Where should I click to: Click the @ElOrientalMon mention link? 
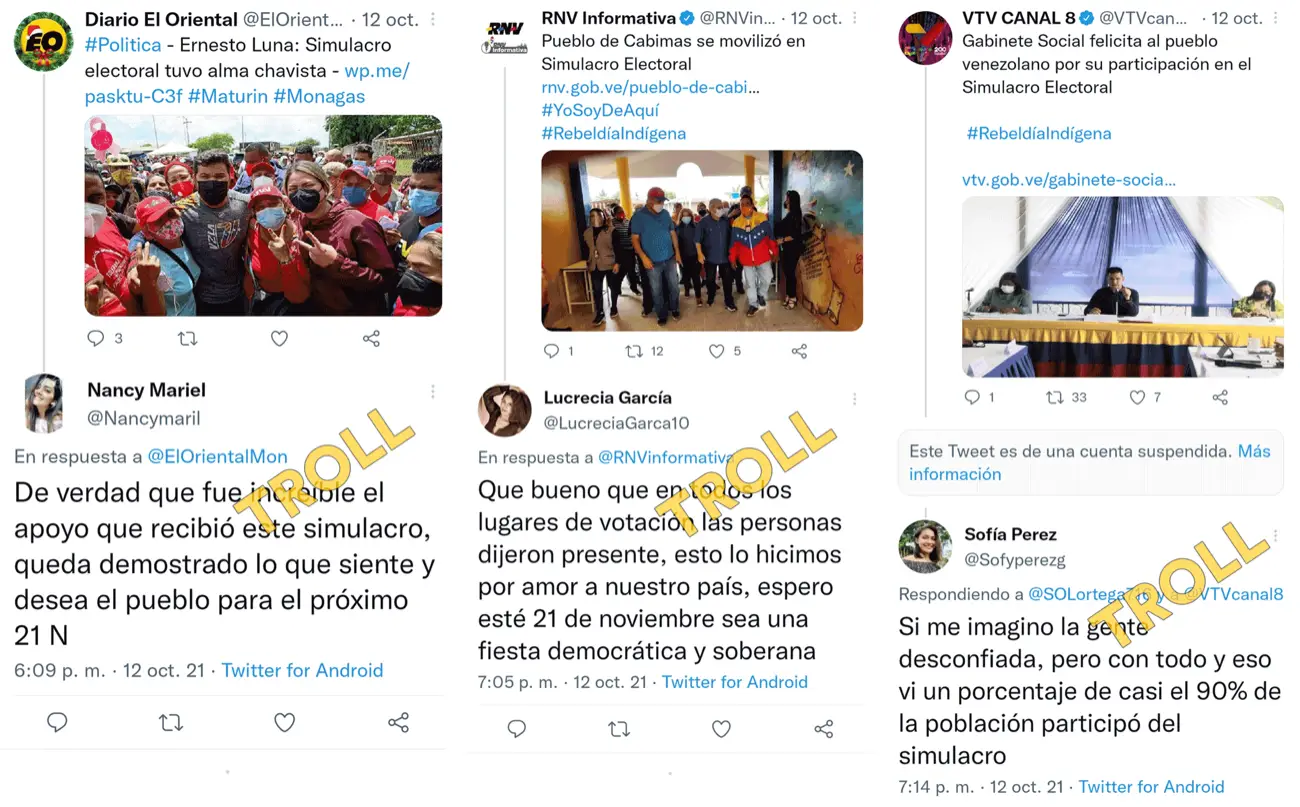(x=217, y=456)
